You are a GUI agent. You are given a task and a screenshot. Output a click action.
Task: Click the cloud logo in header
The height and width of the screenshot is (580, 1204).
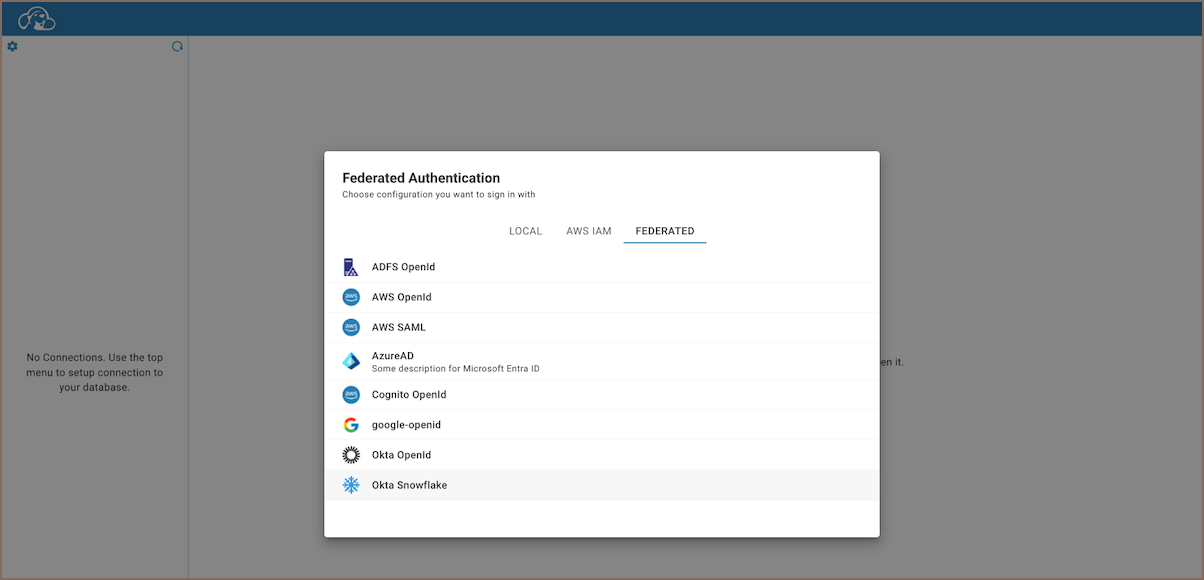click(x=37, y=18)
